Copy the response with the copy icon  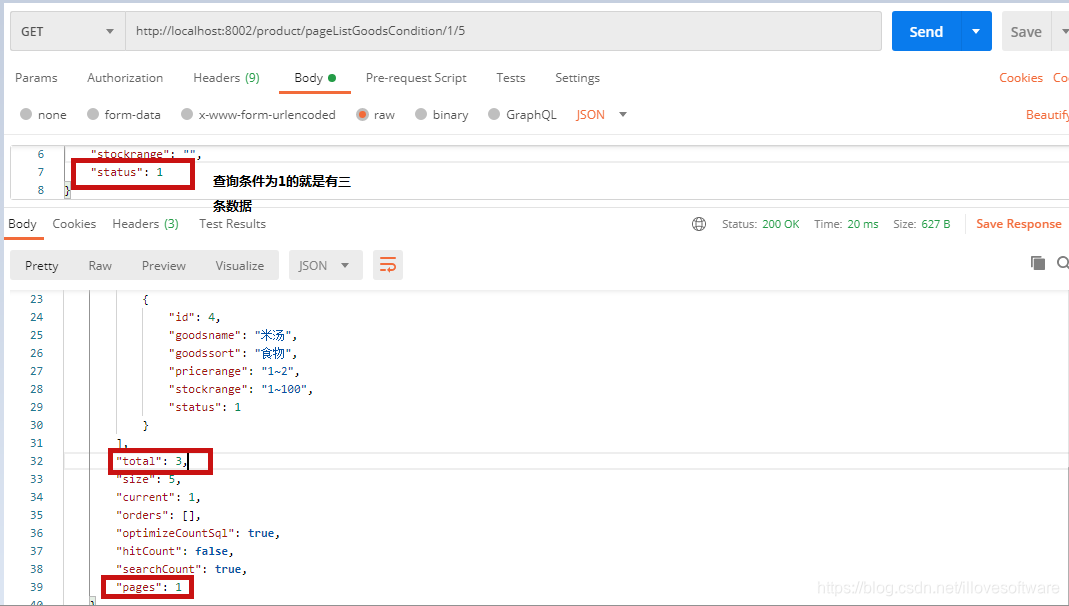coord(1038,263)
